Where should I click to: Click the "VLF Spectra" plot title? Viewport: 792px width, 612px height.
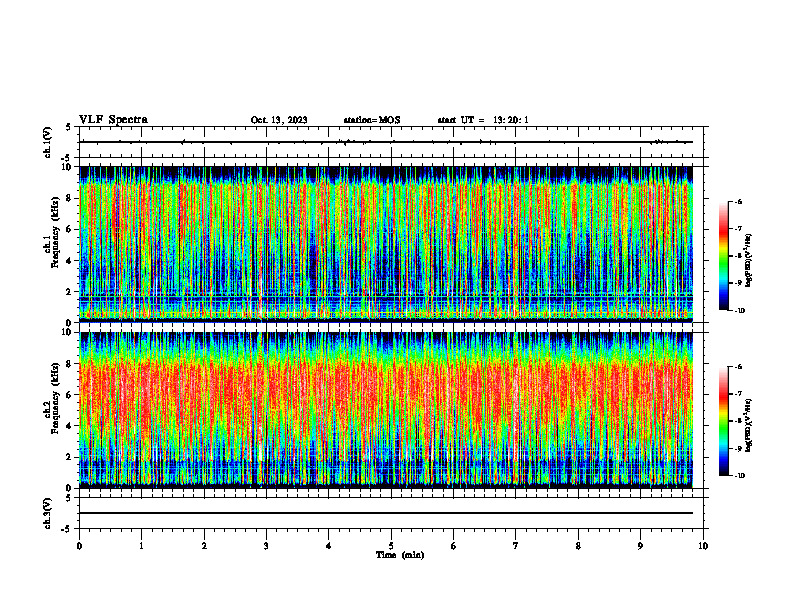coord(113,120)
